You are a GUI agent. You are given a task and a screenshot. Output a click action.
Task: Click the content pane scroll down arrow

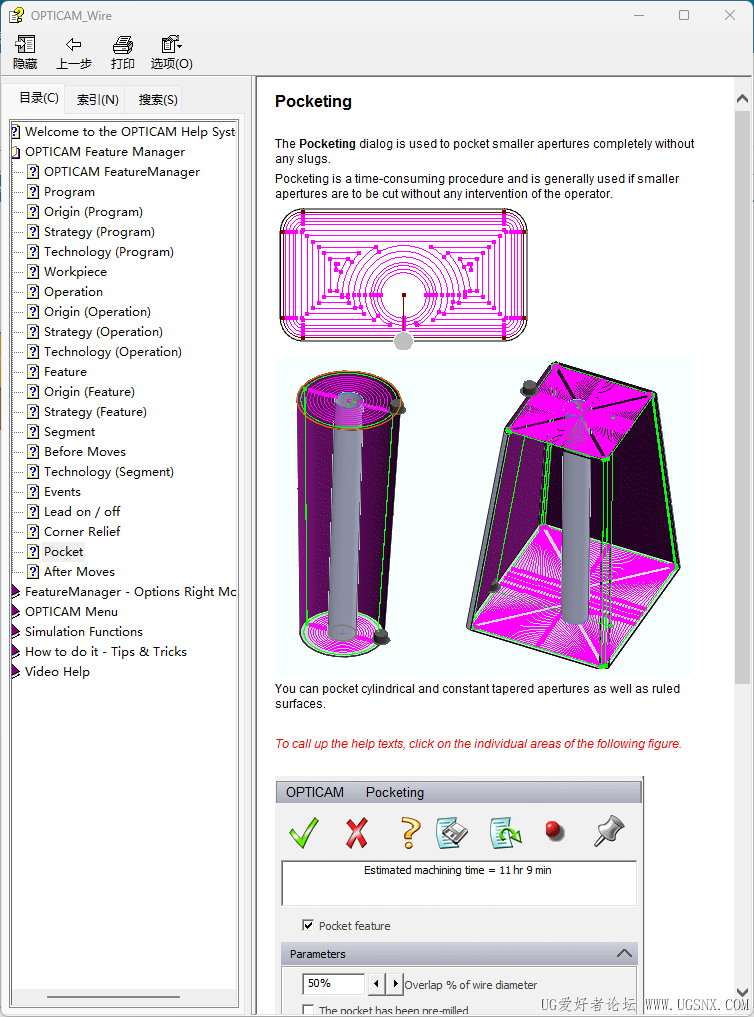pos(742,992)
